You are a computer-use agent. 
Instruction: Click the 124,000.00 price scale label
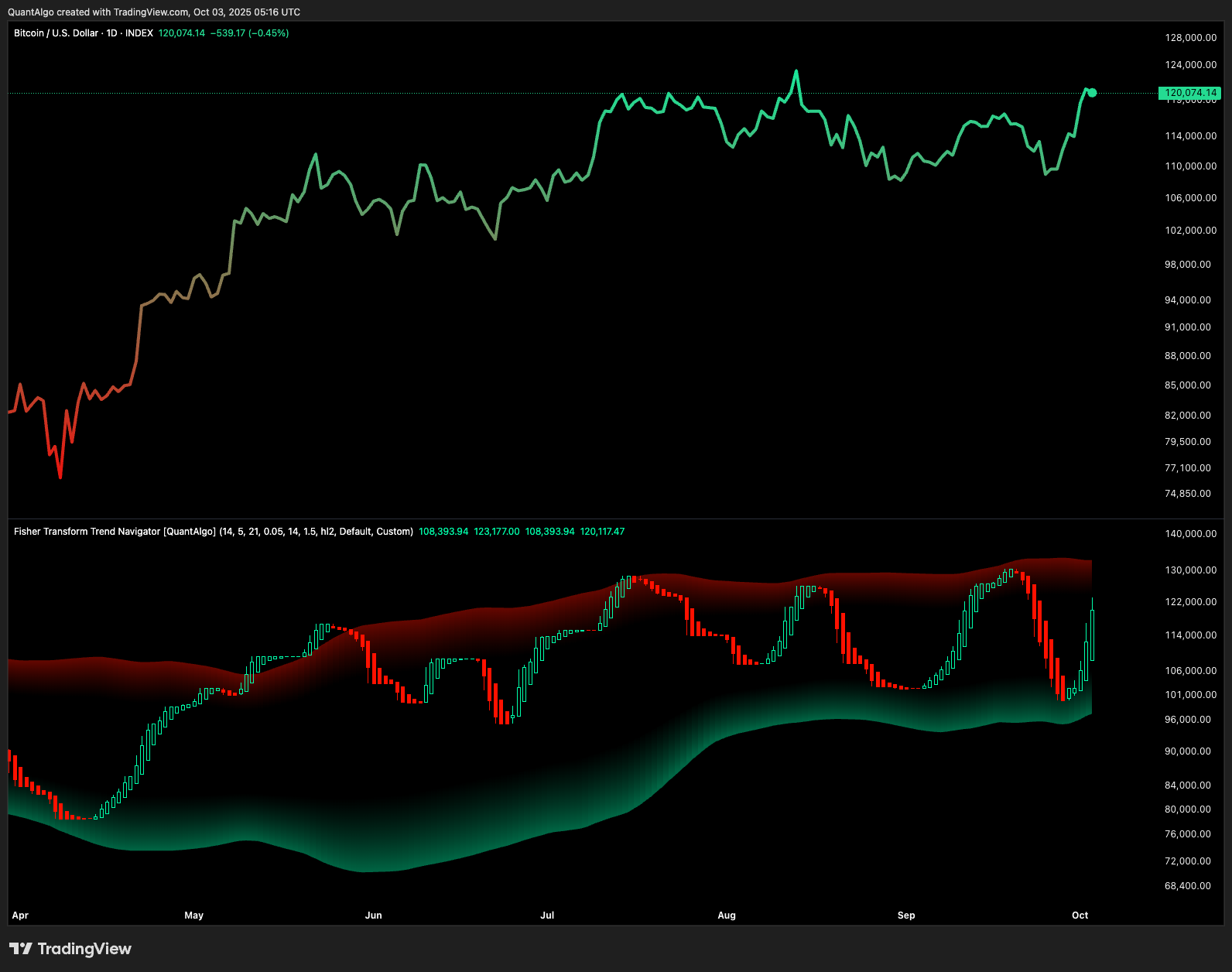click(x=1190, y=65)
